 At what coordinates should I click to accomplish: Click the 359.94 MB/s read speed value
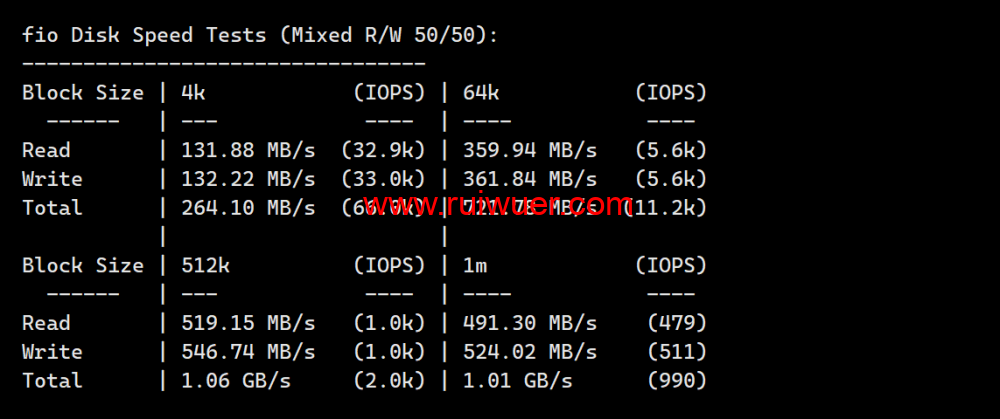pyautogui.click(x=530, y=151)
